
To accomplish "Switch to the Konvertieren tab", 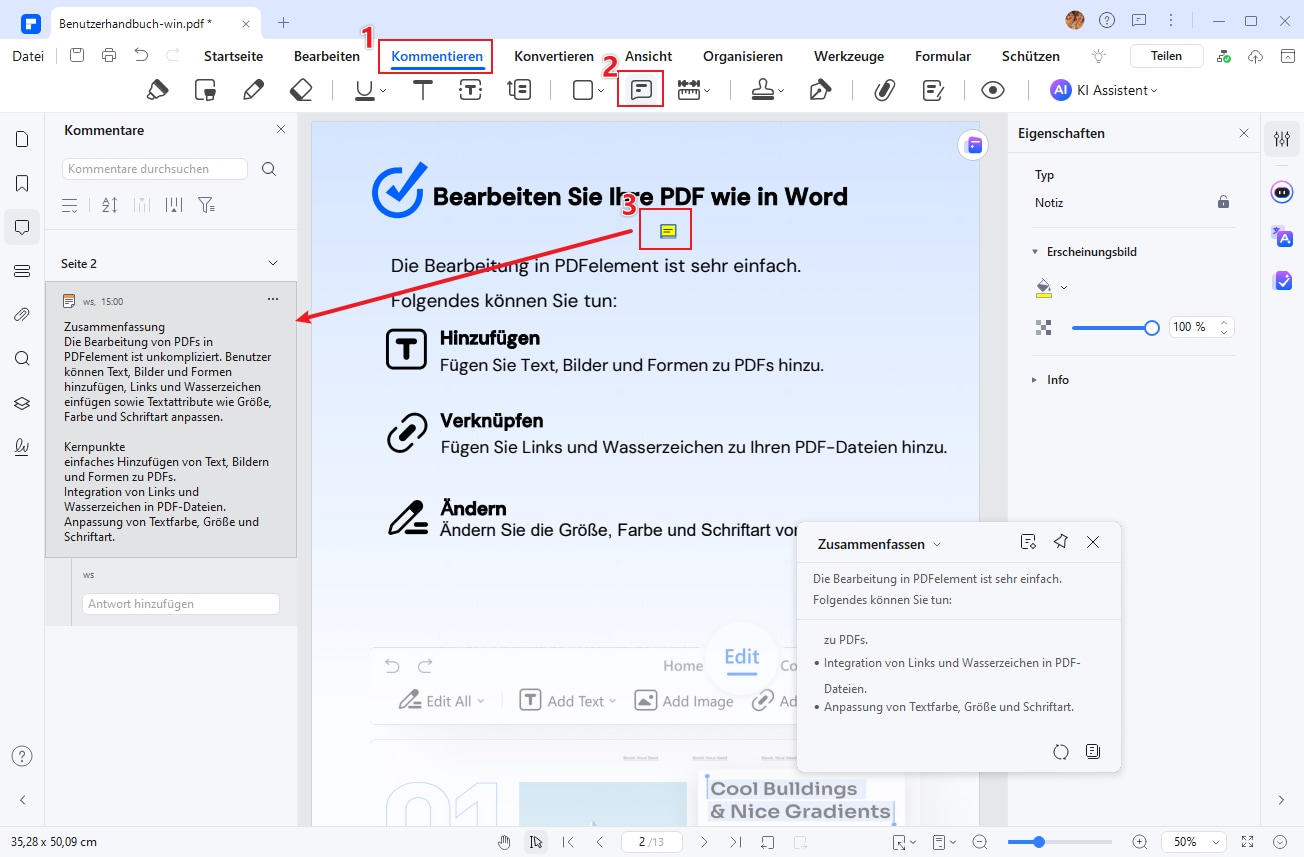I will tap(554, 56).
